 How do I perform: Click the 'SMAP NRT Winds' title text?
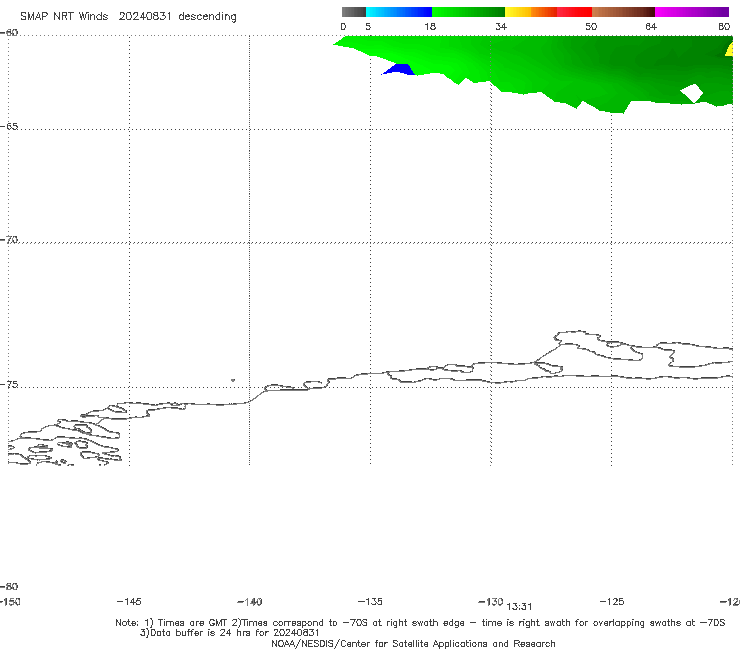(x=64, y=16)
